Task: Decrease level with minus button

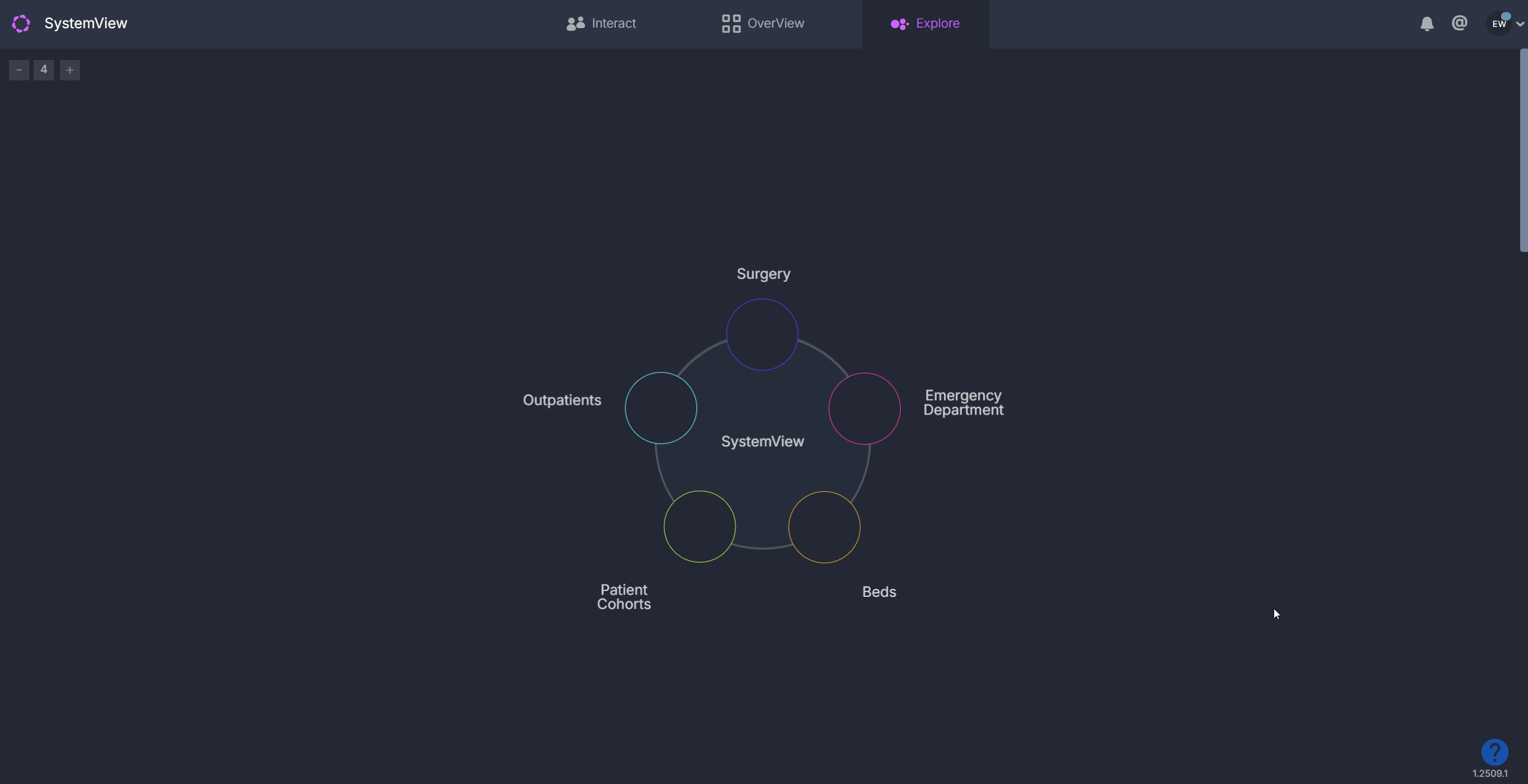Action: point(19,70)
